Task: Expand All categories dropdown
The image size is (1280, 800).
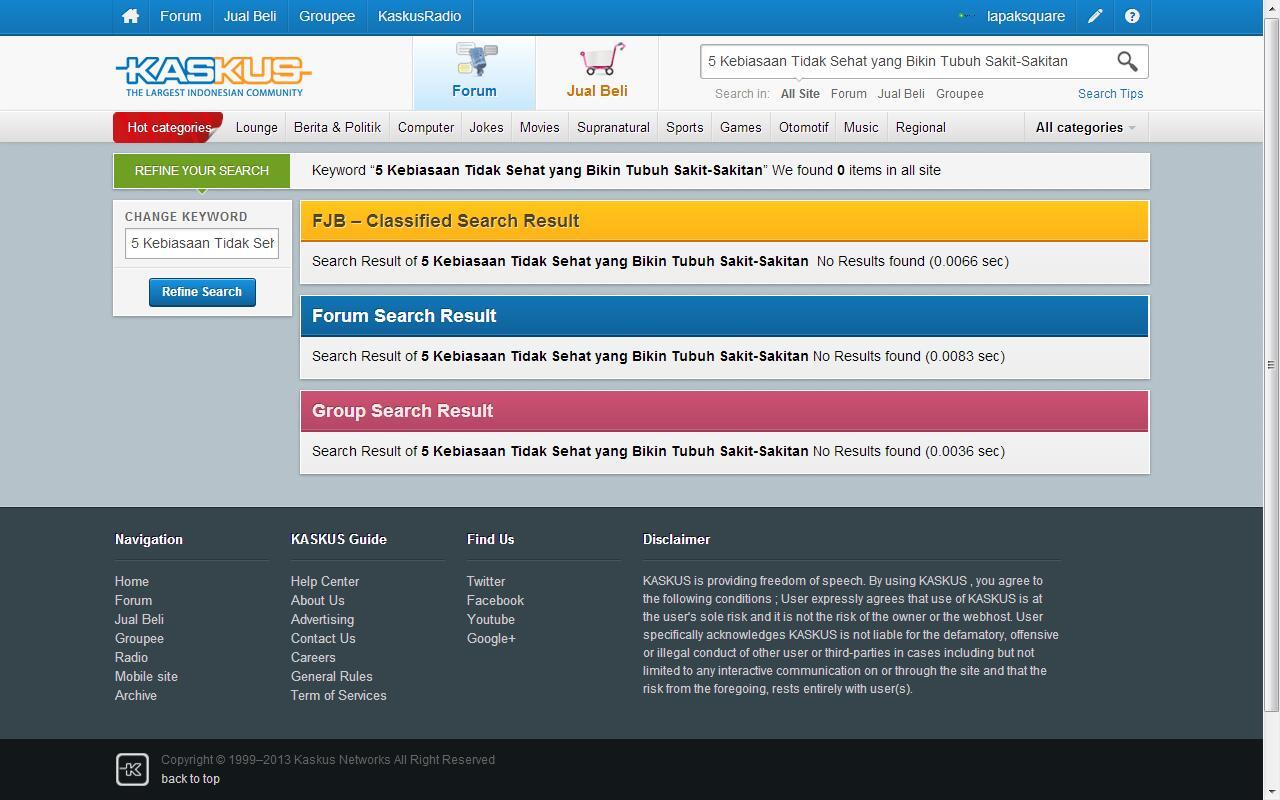Action: 1086,127
